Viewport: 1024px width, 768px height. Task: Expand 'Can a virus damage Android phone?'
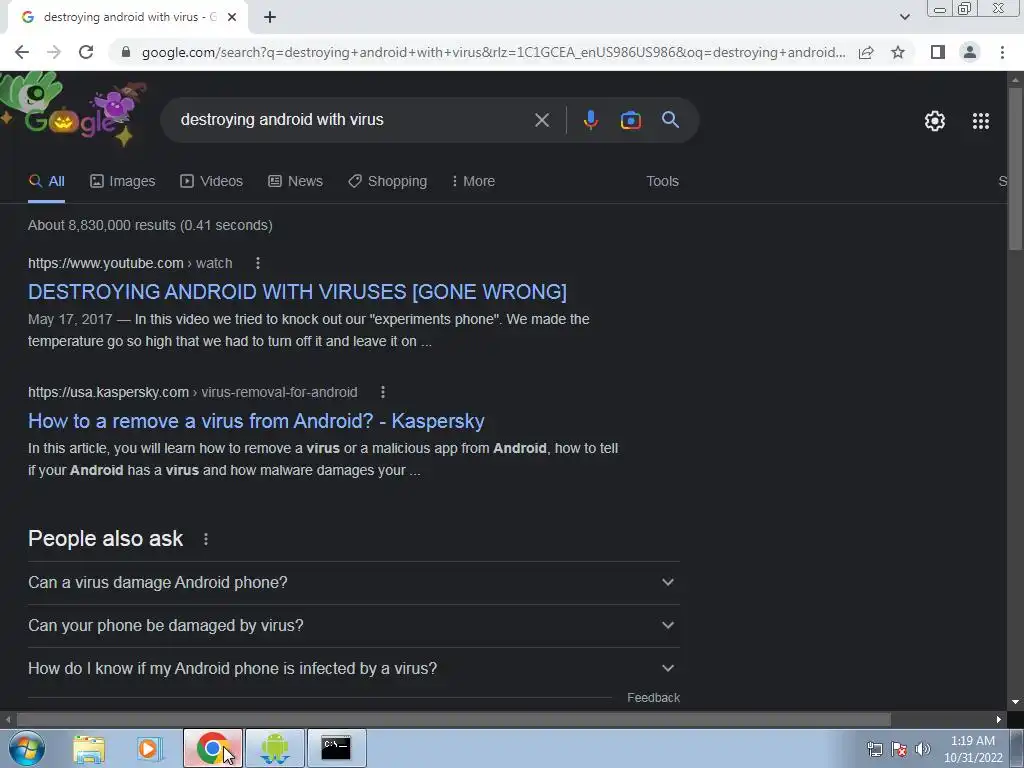[353, 583]
